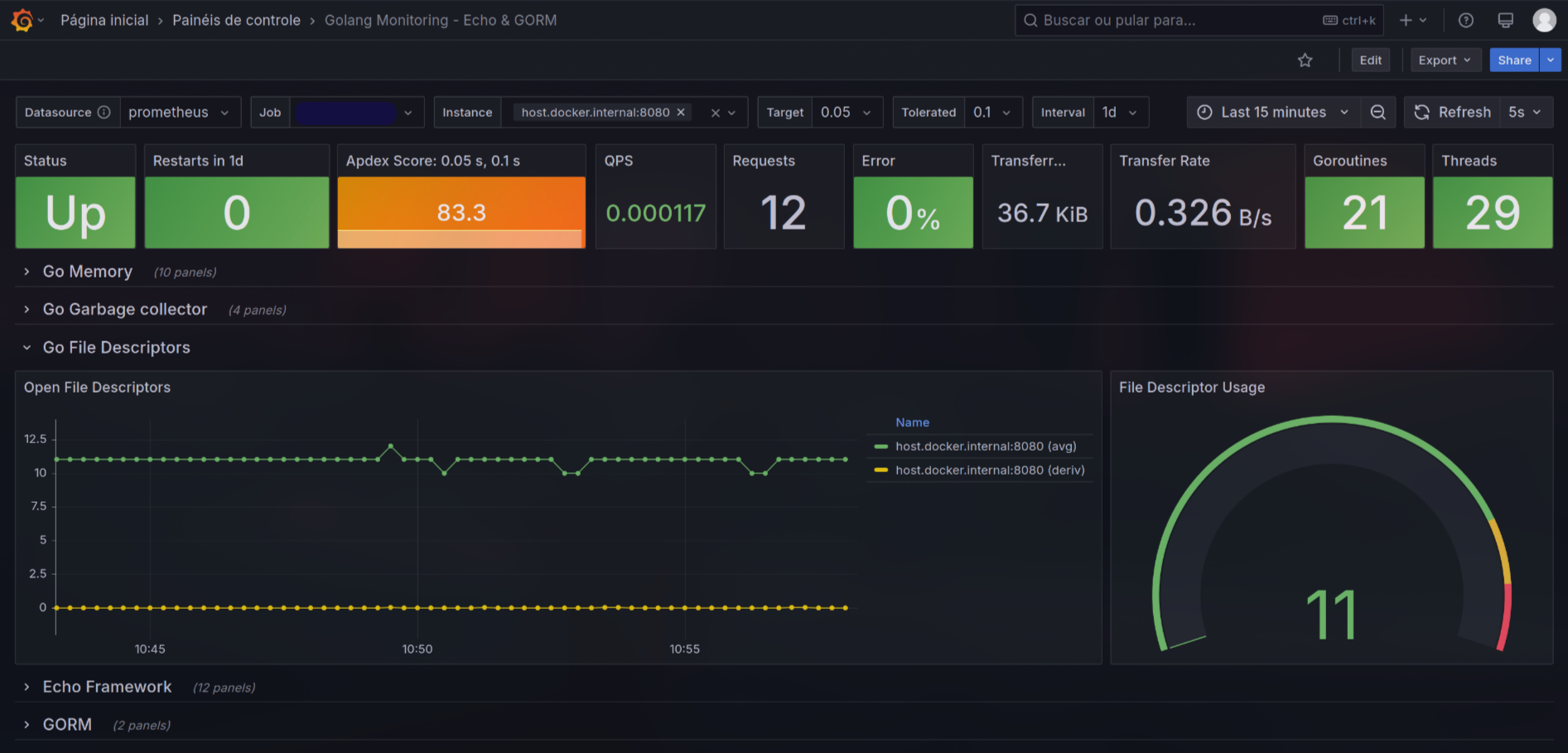Click the Error value 0%
Screen dimensions: 1568x753
(x=913, y=213)
